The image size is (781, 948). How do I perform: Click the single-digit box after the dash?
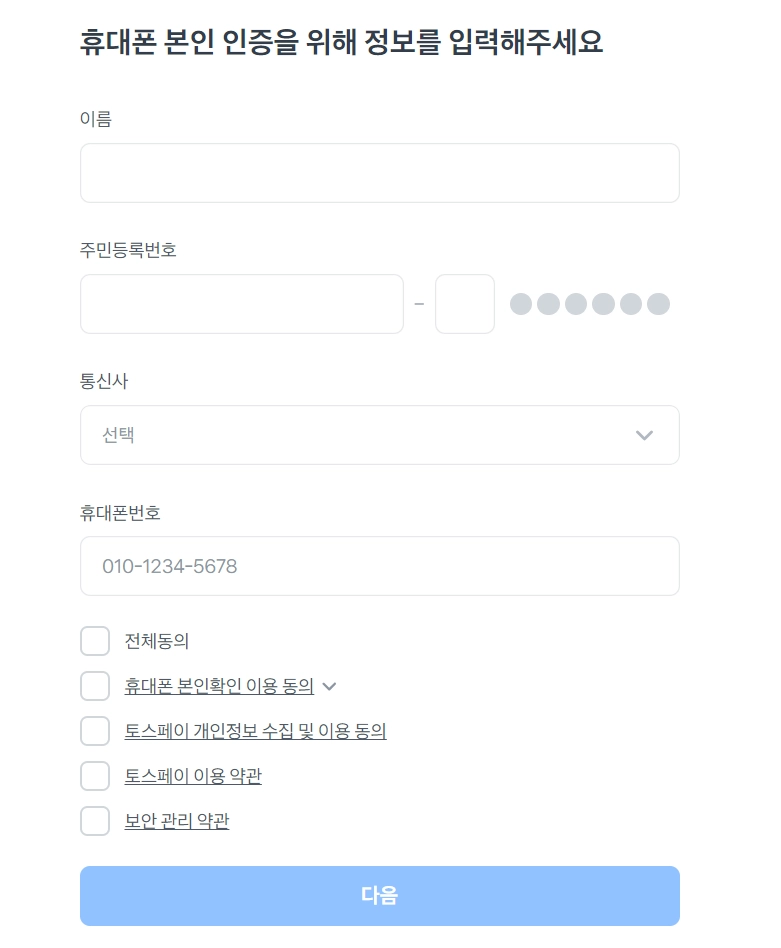click(465, 304)
